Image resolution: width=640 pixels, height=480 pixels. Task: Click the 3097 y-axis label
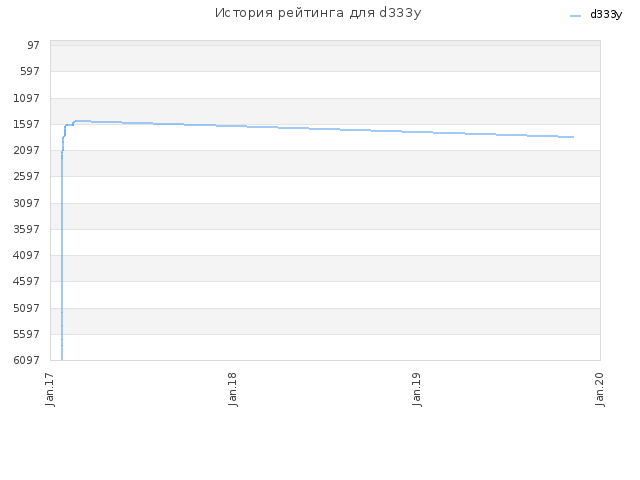click(x=27, y=203)
